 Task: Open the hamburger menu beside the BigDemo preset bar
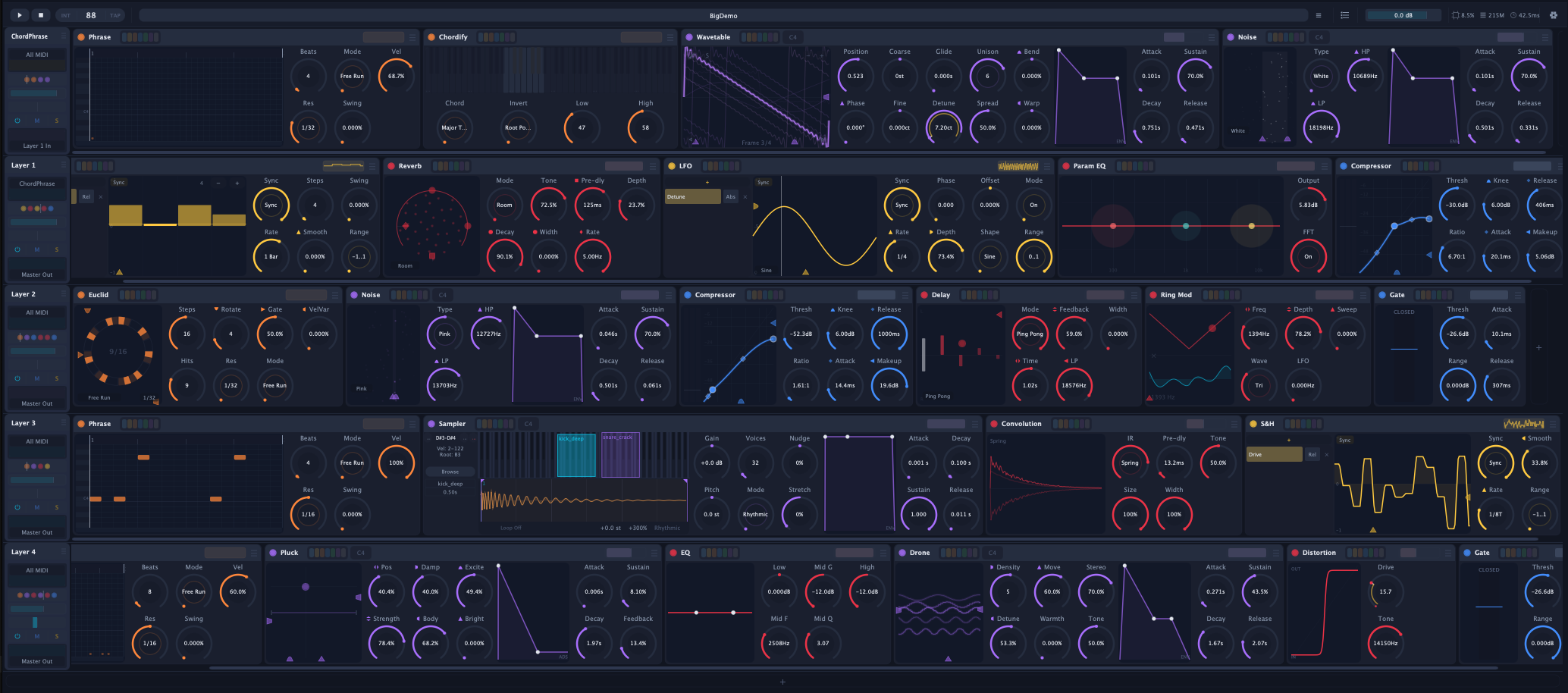[1319, 15]
